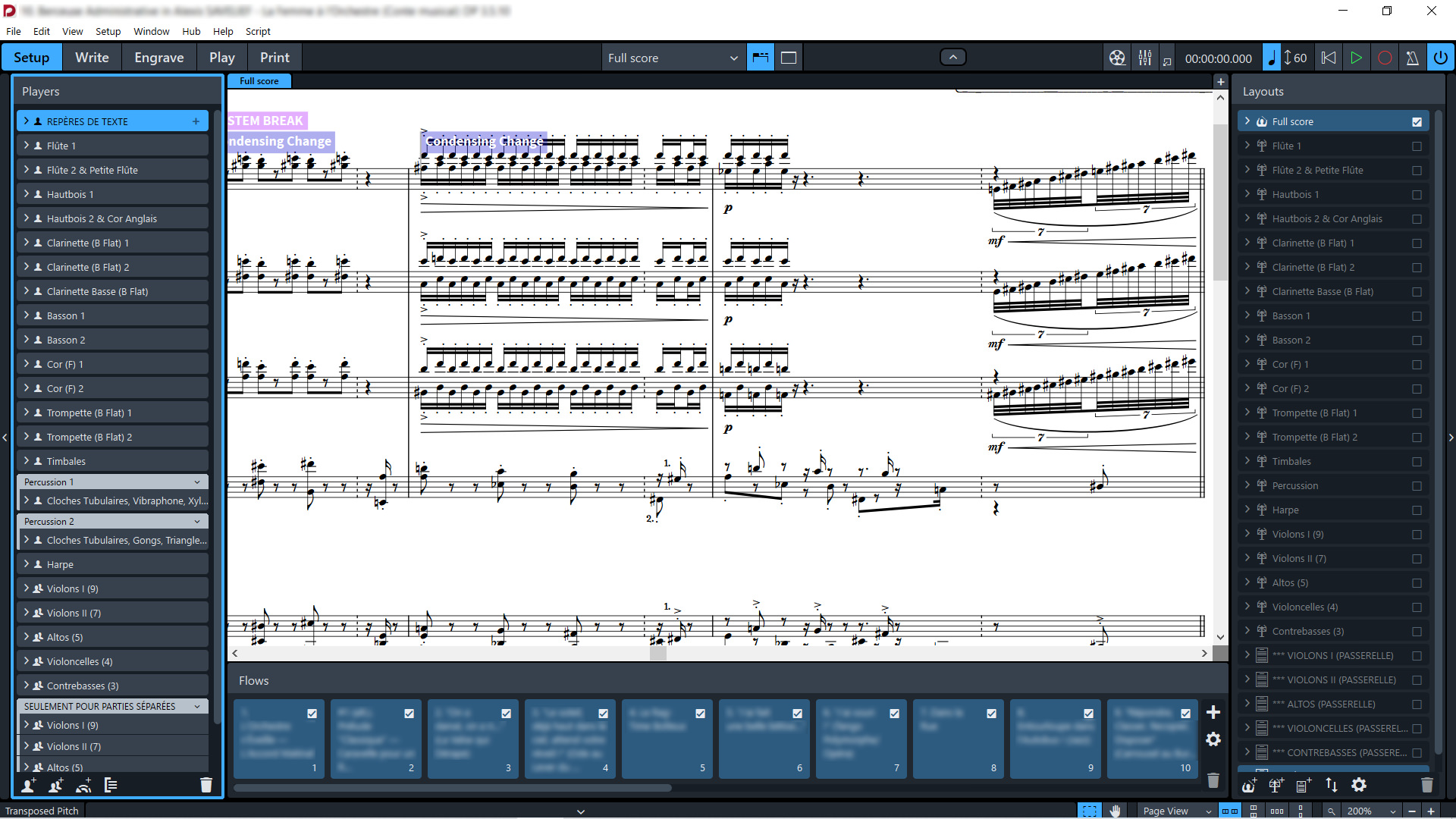Check the Harpe layout checkbox
The width and height of the screenshot is (1456, 819).
1417,510
